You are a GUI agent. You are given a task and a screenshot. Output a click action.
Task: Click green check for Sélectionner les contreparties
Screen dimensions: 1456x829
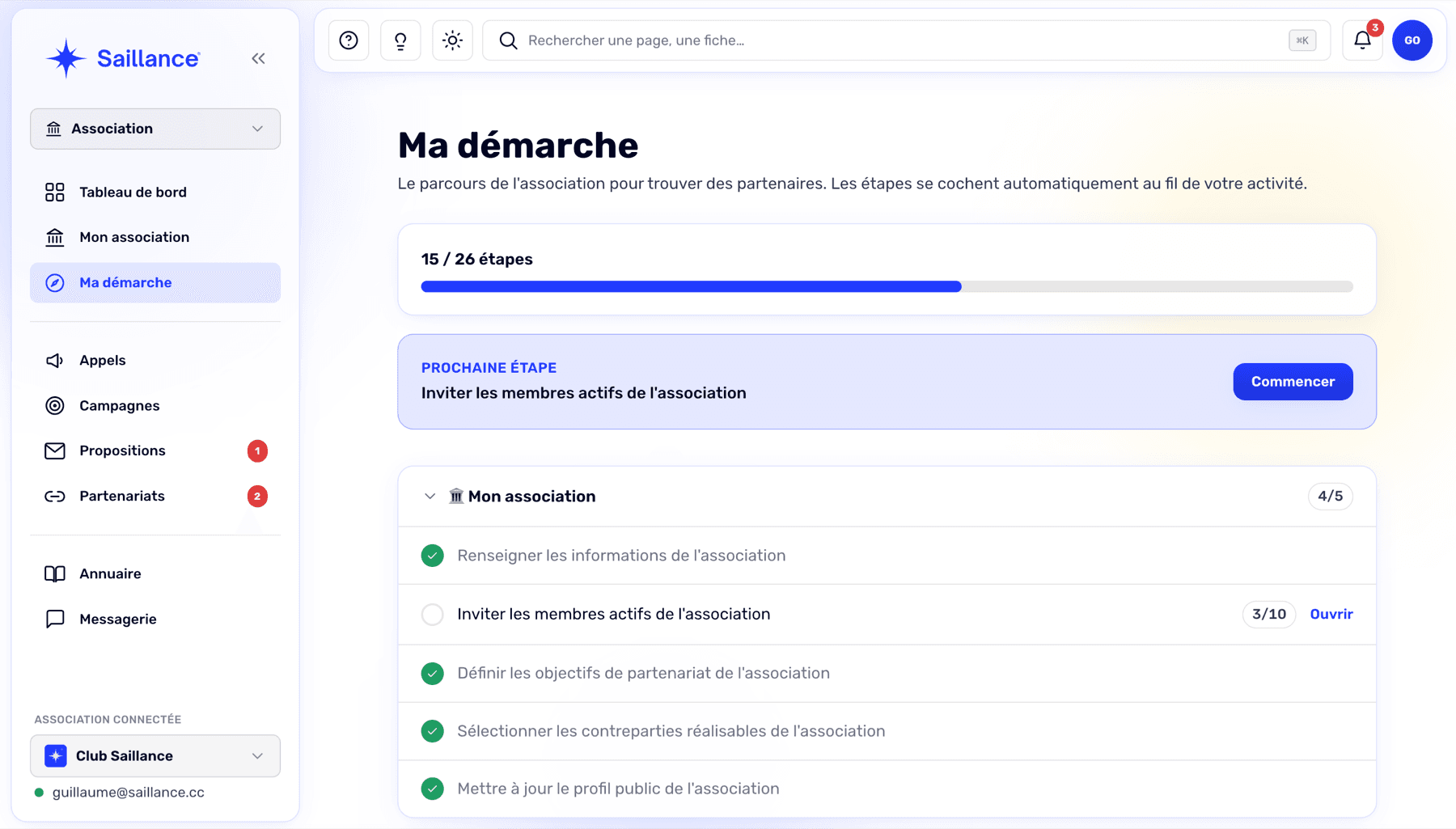pyautogui.click(x=433, y=731)
